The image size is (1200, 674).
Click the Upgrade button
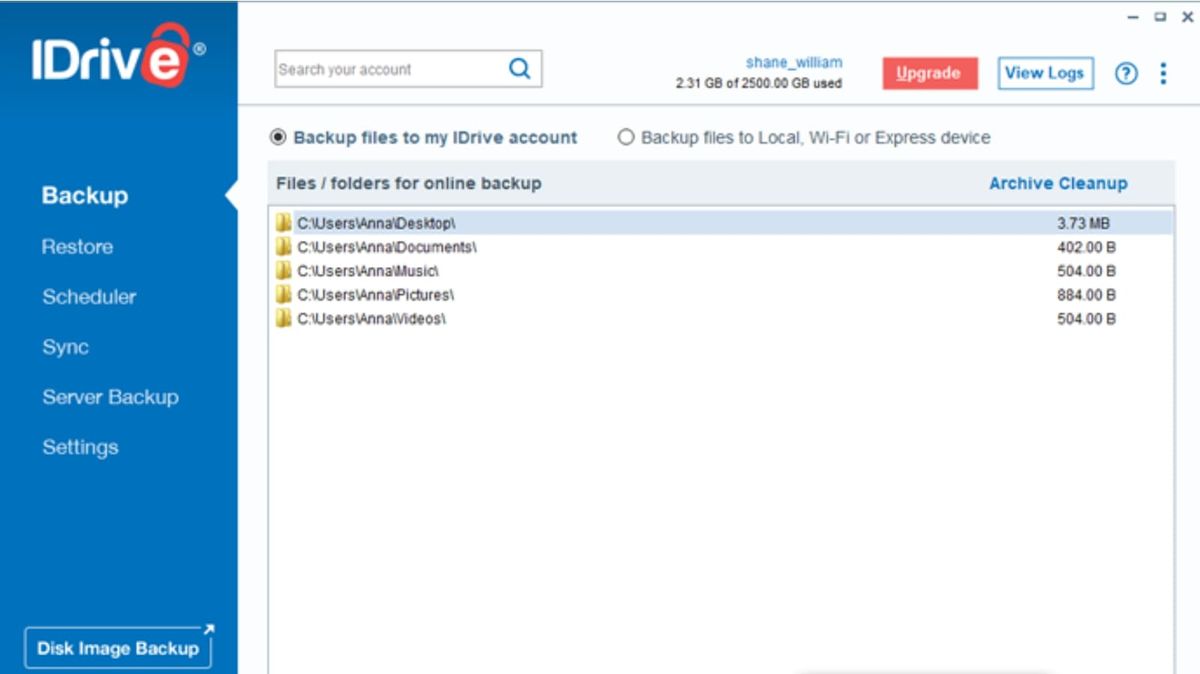click(x=929, y=73)
